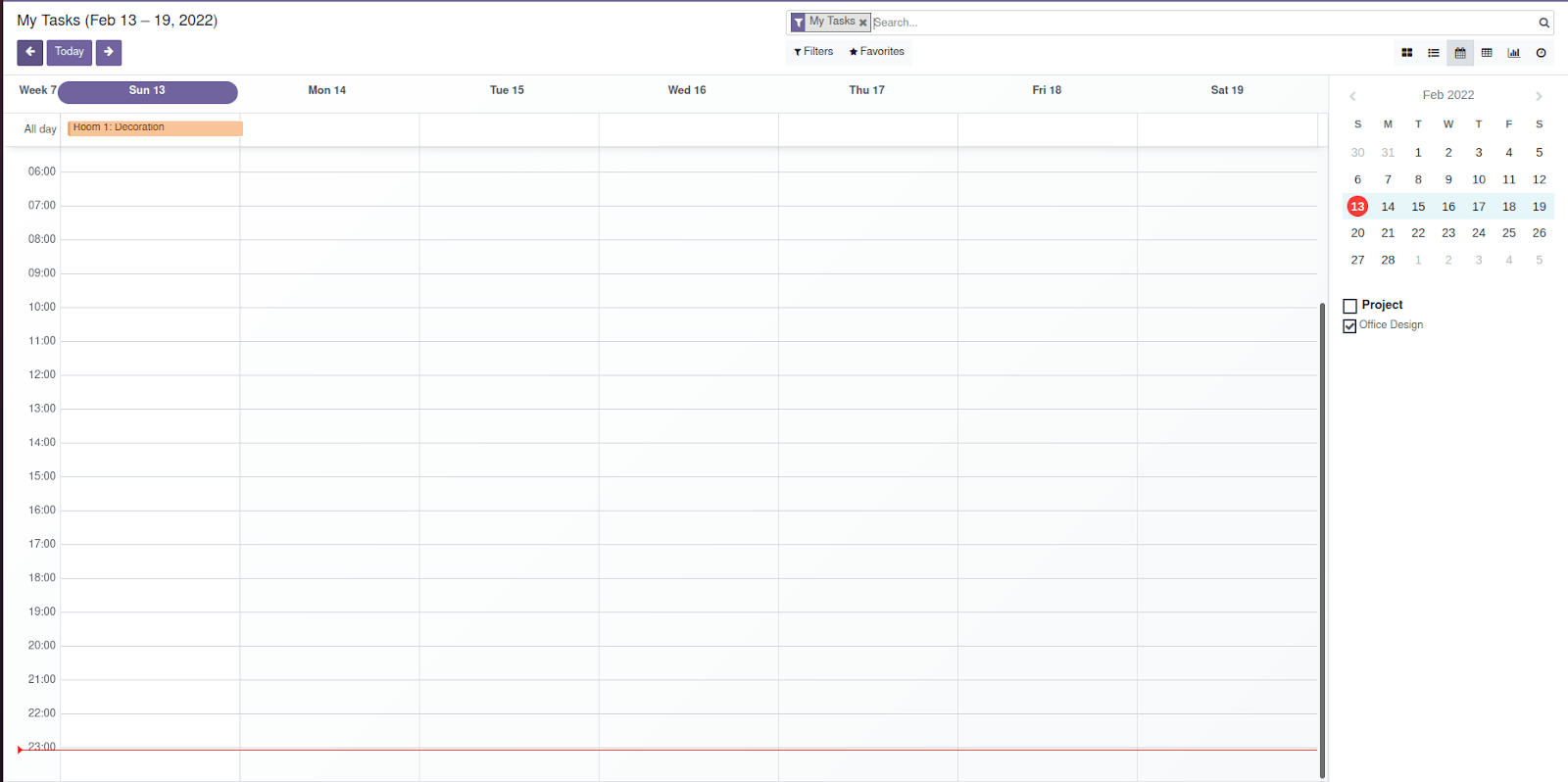Select February 13 in mini calendar
Image resolution: width=1568 pixels, height=782 pixels.
1357,207
